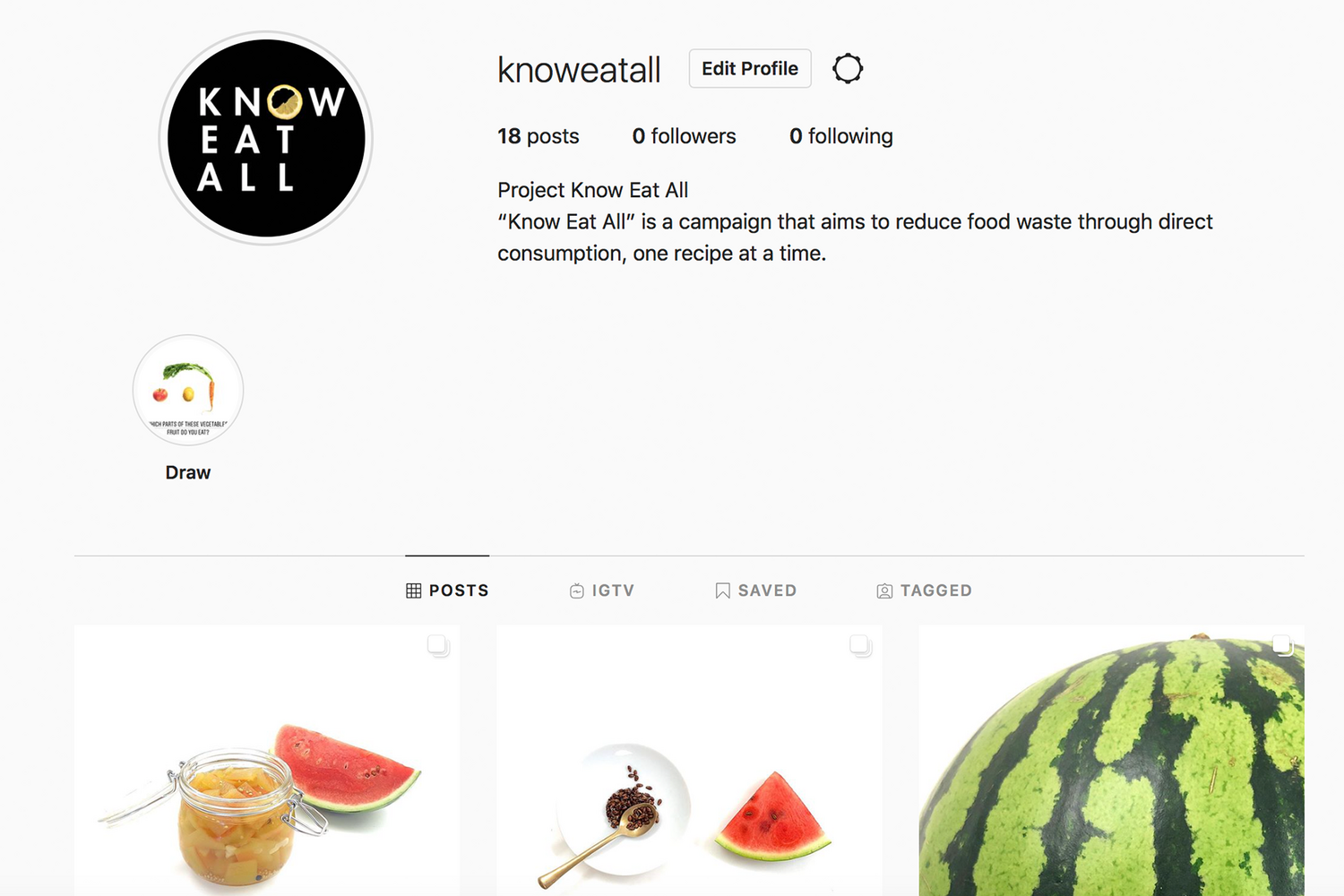
Task: Open the whole watermelon post
Action: point(1112,761)
